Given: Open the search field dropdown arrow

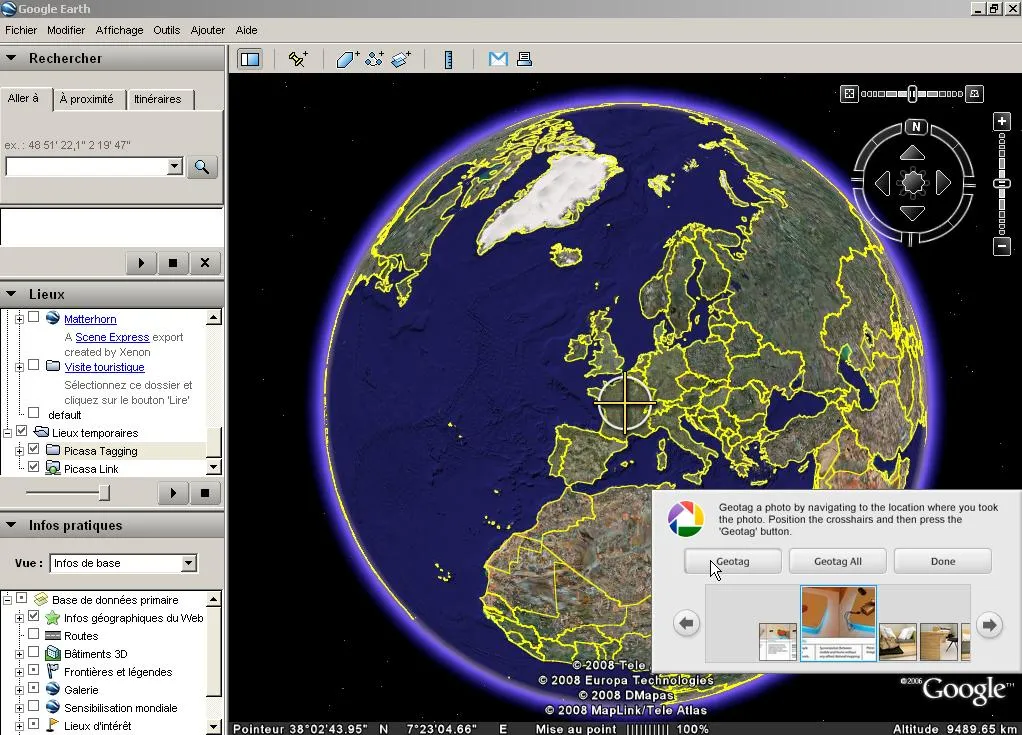Looking at the screenshot, I should coord(174,167).
